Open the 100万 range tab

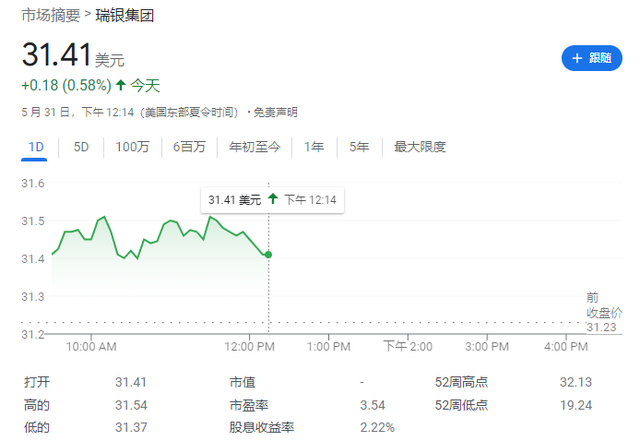point(132,147)
